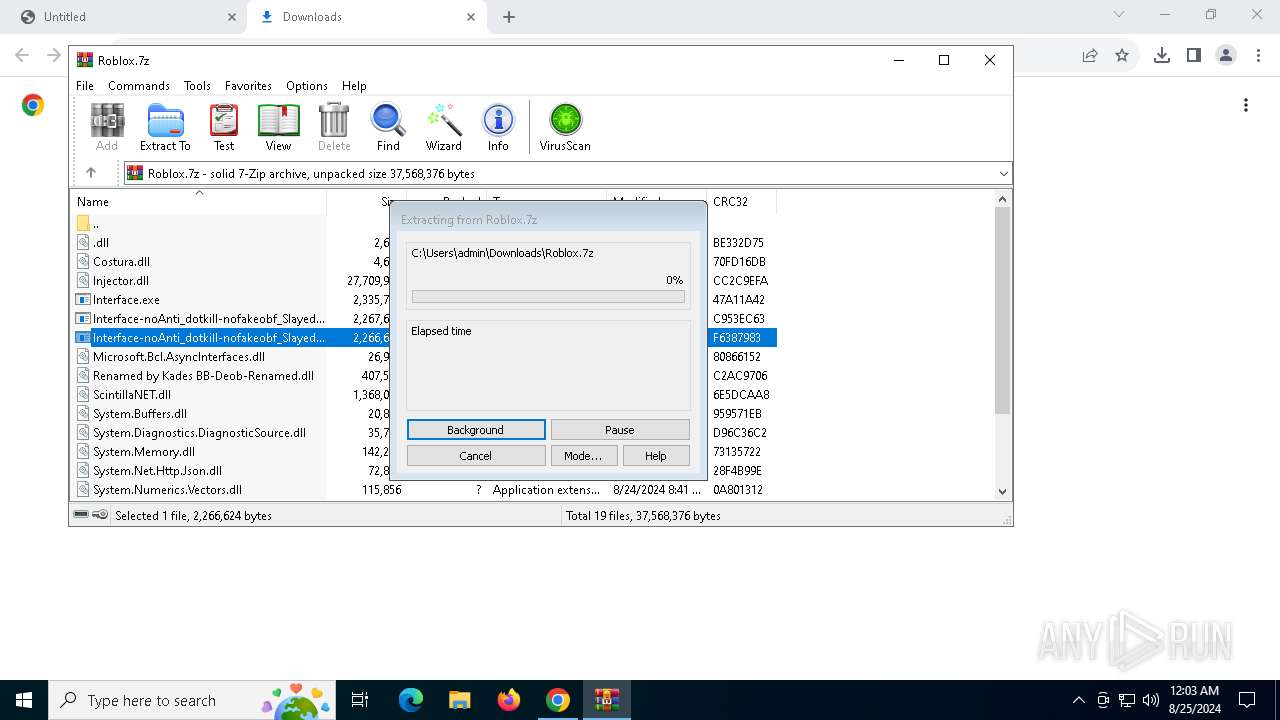Image resolution: width=1280 pixels, height=720 pixels.
Task: Expand the archive path dropdown
Action: click(x=1003, y=174)
